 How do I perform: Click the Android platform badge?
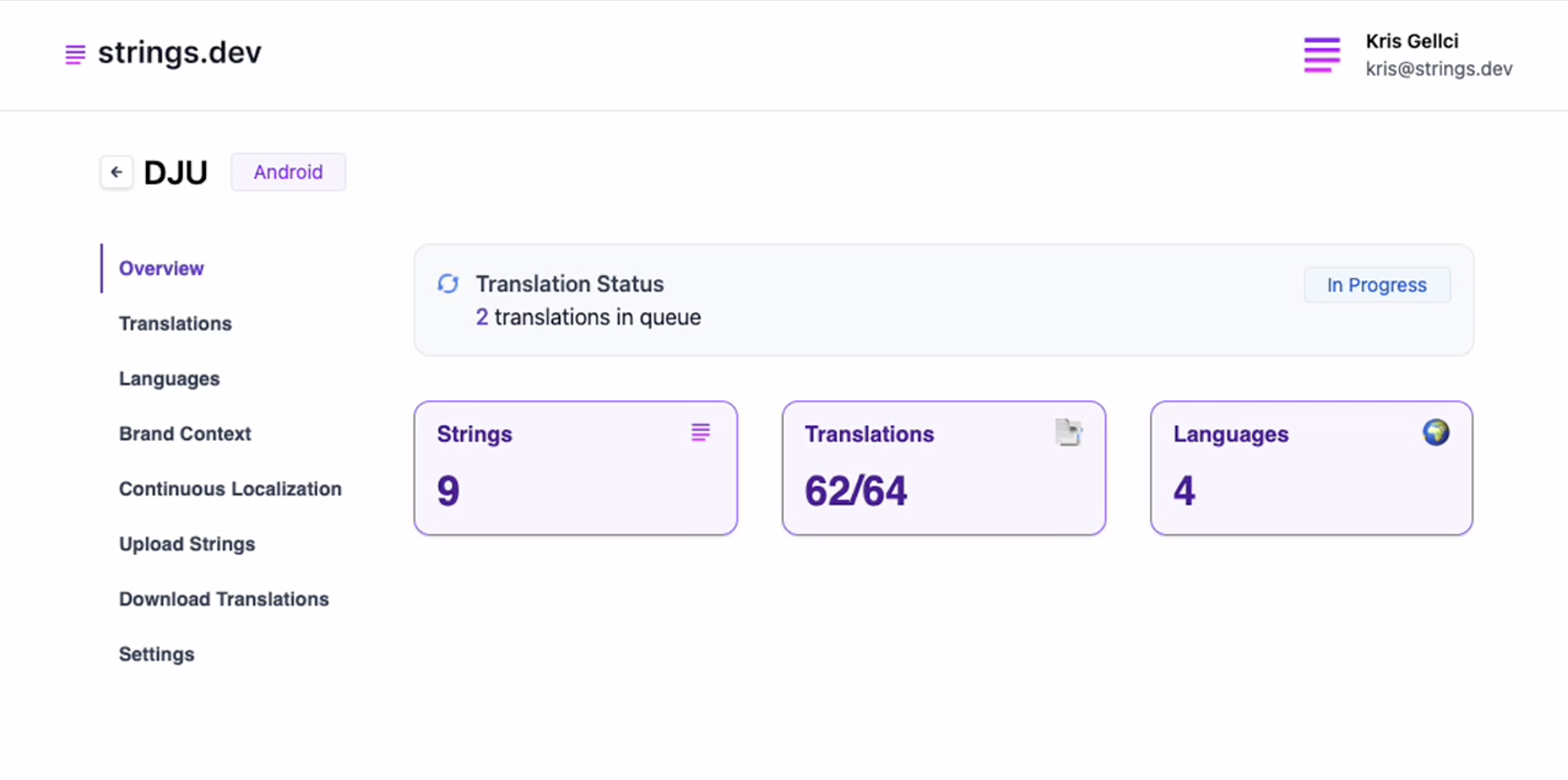pos(288,172)
